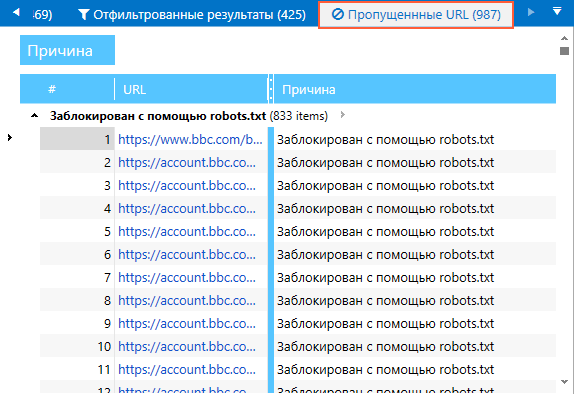The image size is (576, 394).
Task: Open the account.bbc.co link in row 3
Action: click(x=187, y=186)
